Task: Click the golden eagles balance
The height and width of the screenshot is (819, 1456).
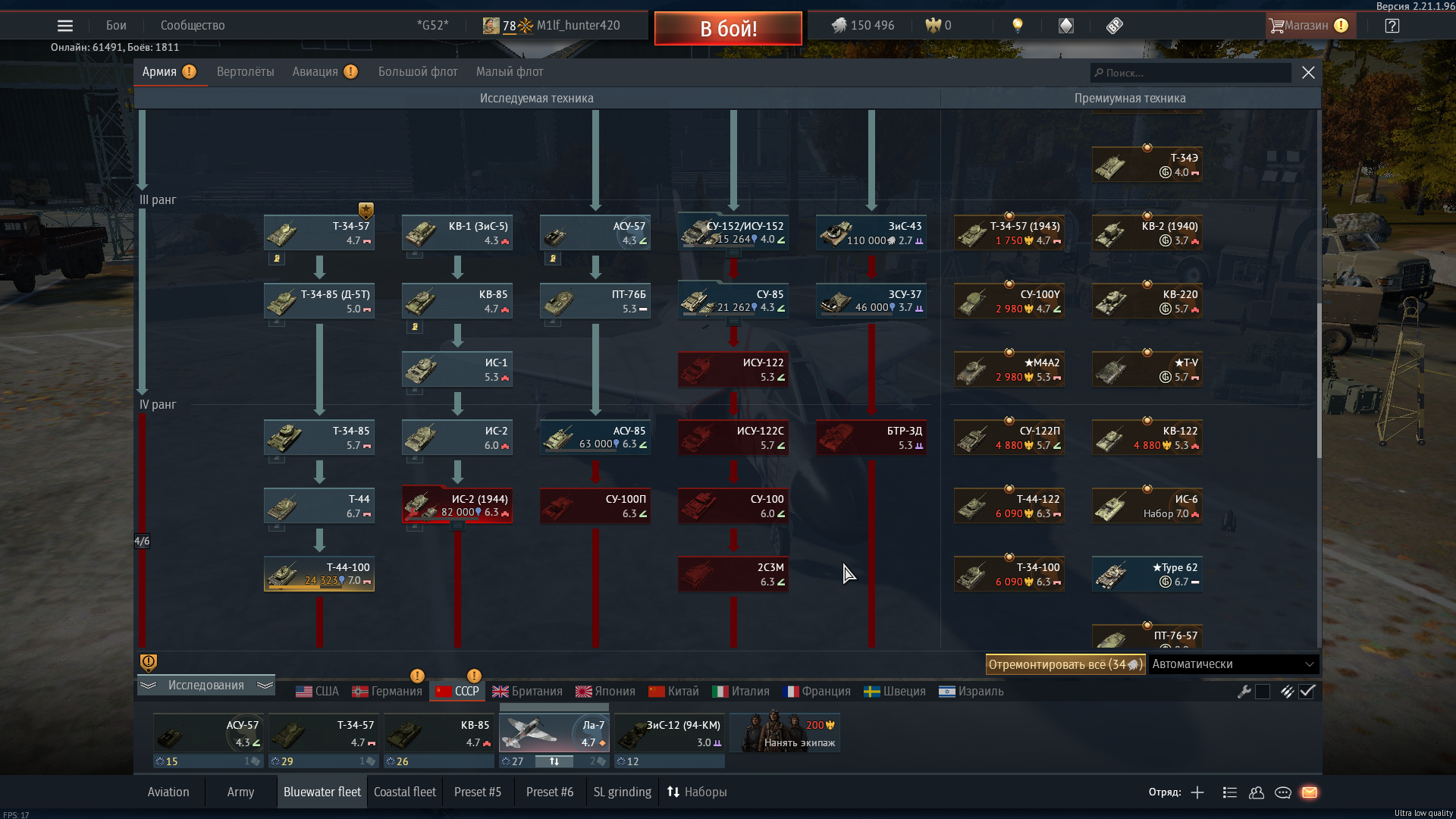Action: (x=938, y=26)
